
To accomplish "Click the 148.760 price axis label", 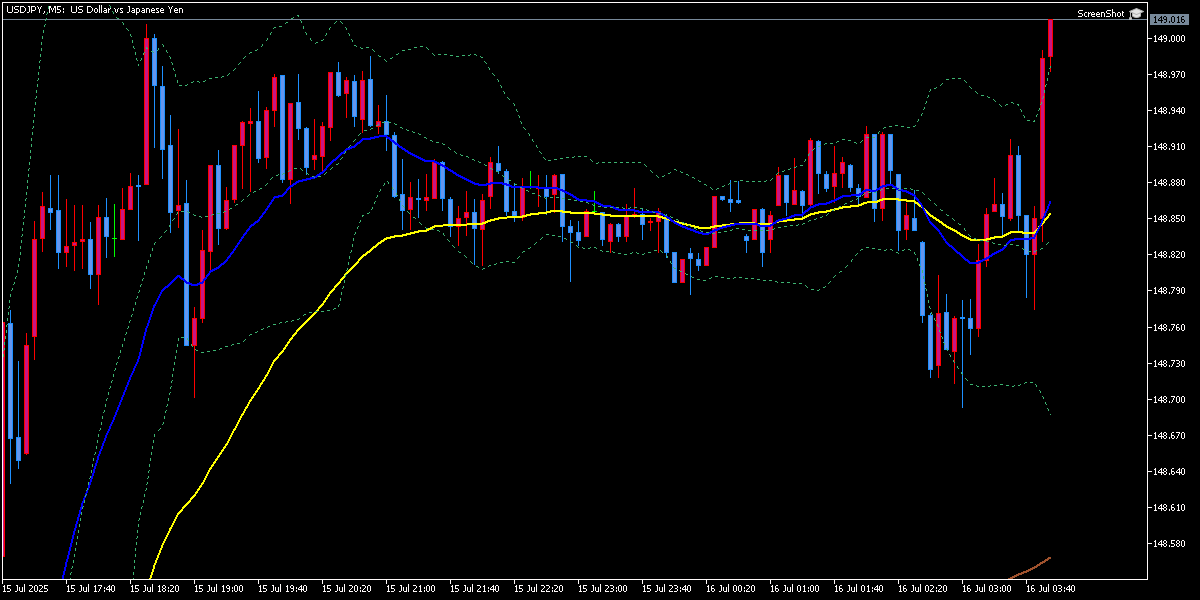I will click(x=1169, y=327).
